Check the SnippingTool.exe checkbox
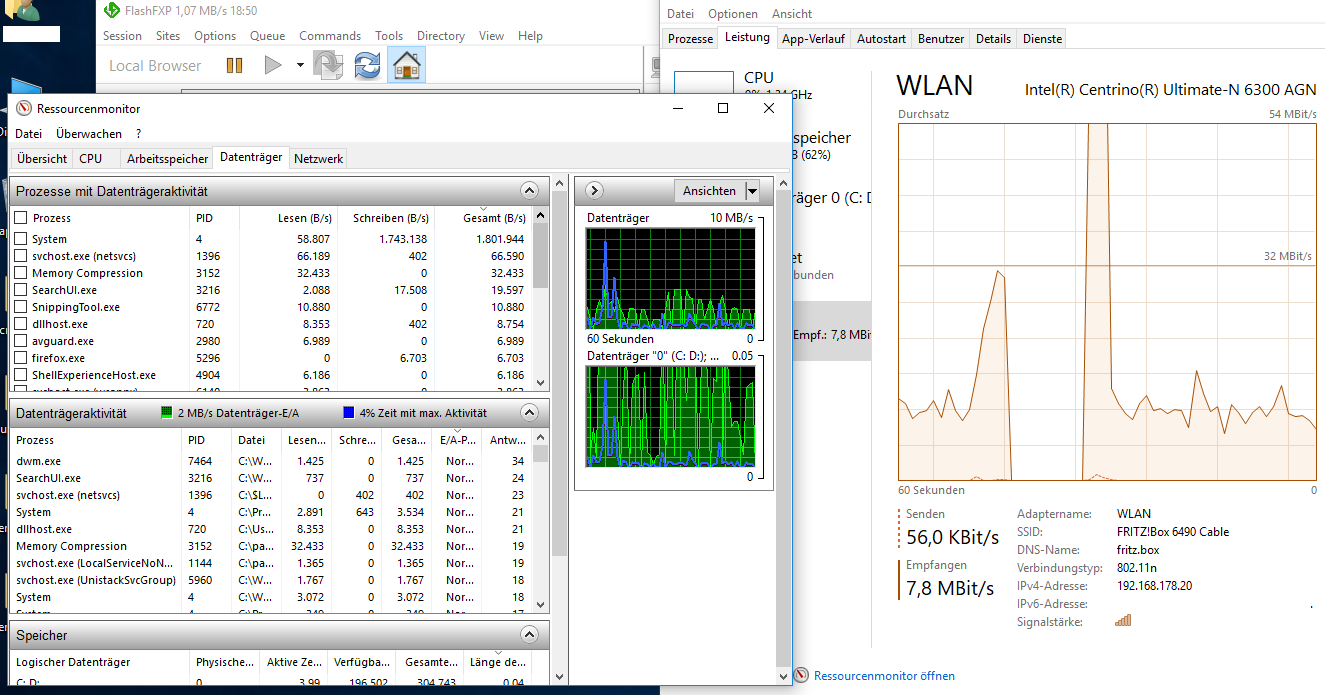Screen dimensions: 1325x695 click(x=20, y=307)
